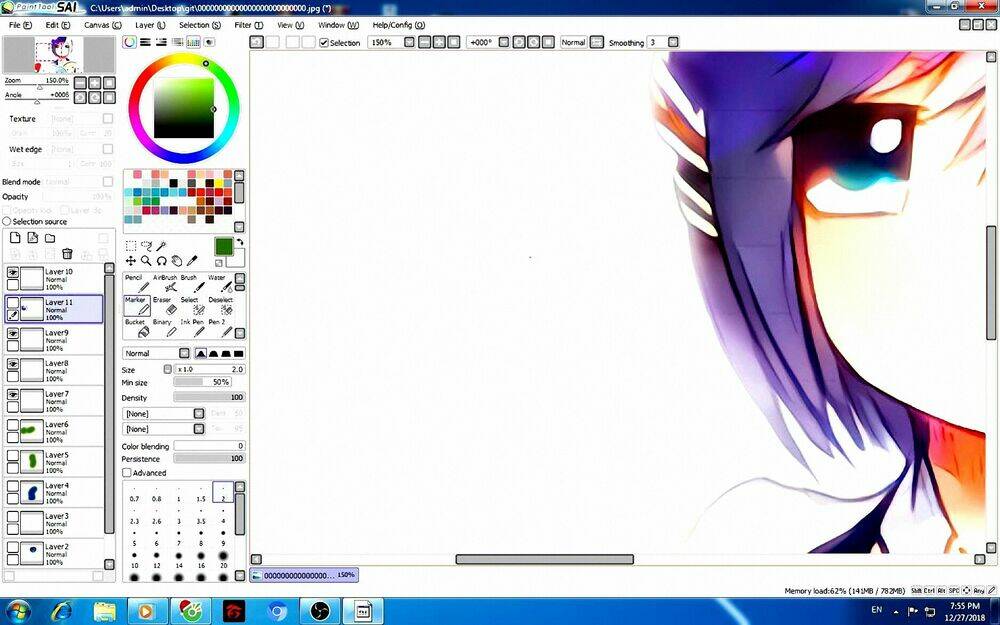Viewport: 1000px width, 625px height.
Task: Toggle the Selection checkbox in the toolbar
Action: tap(324, 43)
